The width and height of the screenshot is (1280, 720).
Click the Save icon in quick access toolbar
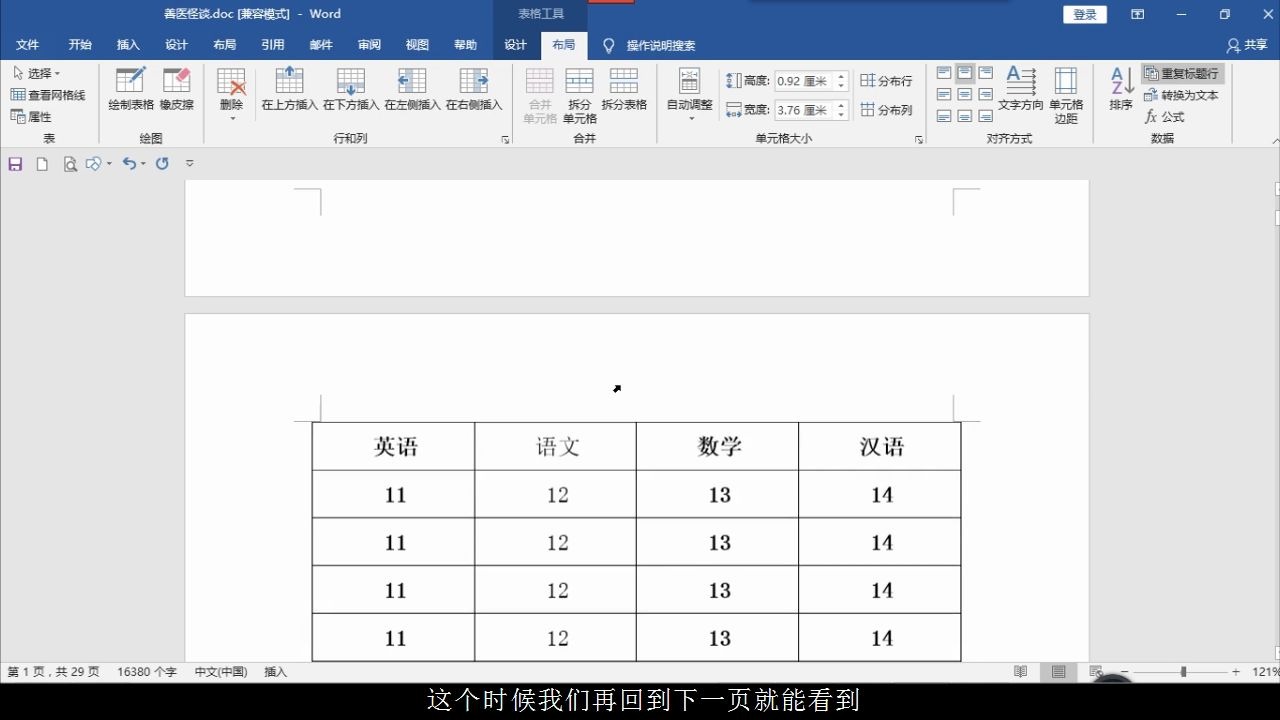[15, 164]
